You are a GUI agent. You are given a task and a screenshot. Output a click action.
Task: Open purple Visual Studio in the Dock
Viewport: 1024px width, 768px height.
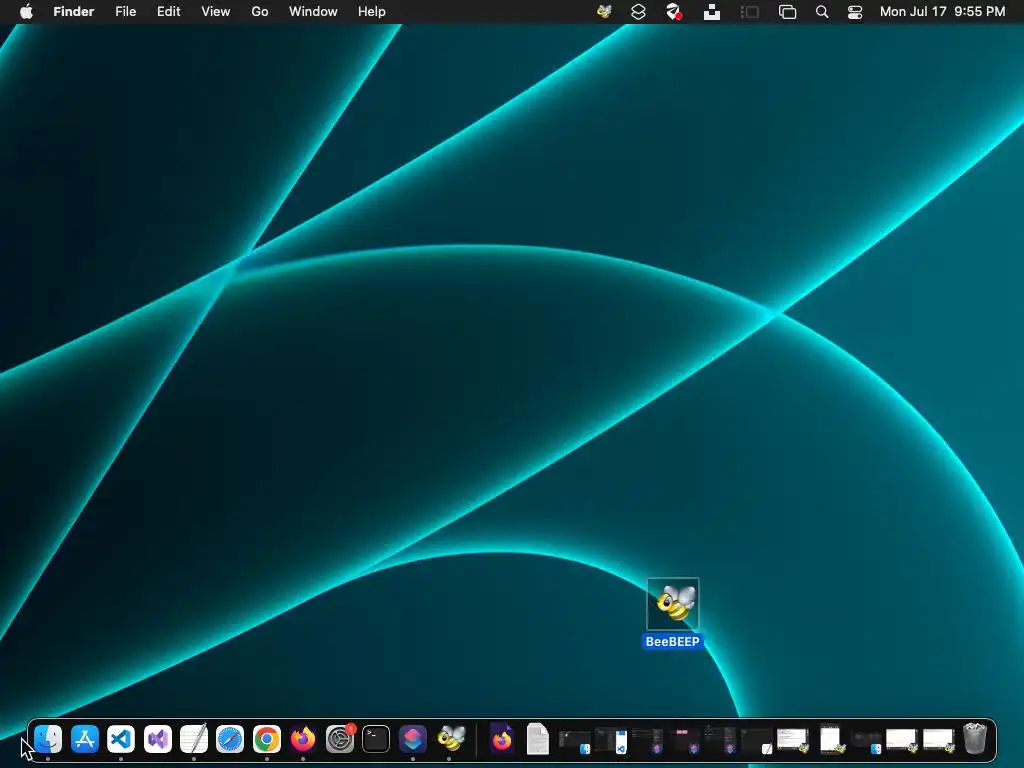click(157, 739)
